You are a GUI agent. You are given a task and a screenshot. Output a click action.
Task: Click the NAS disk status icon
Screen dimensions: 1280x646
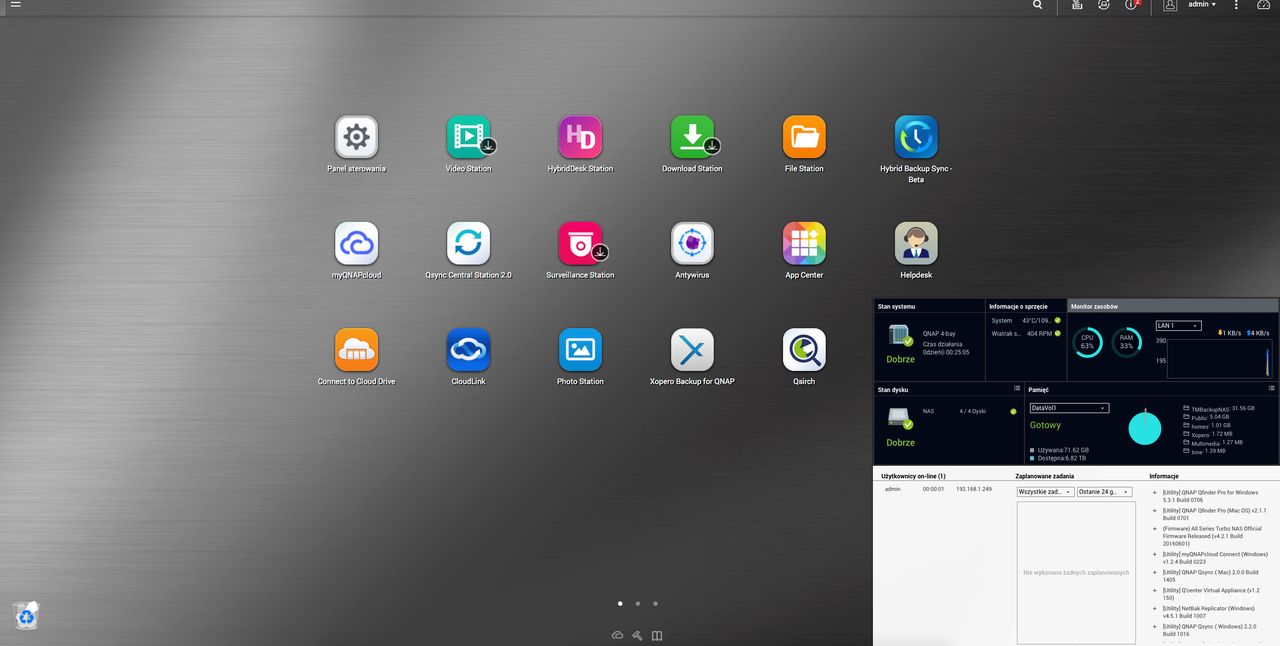tap(900, 419)
